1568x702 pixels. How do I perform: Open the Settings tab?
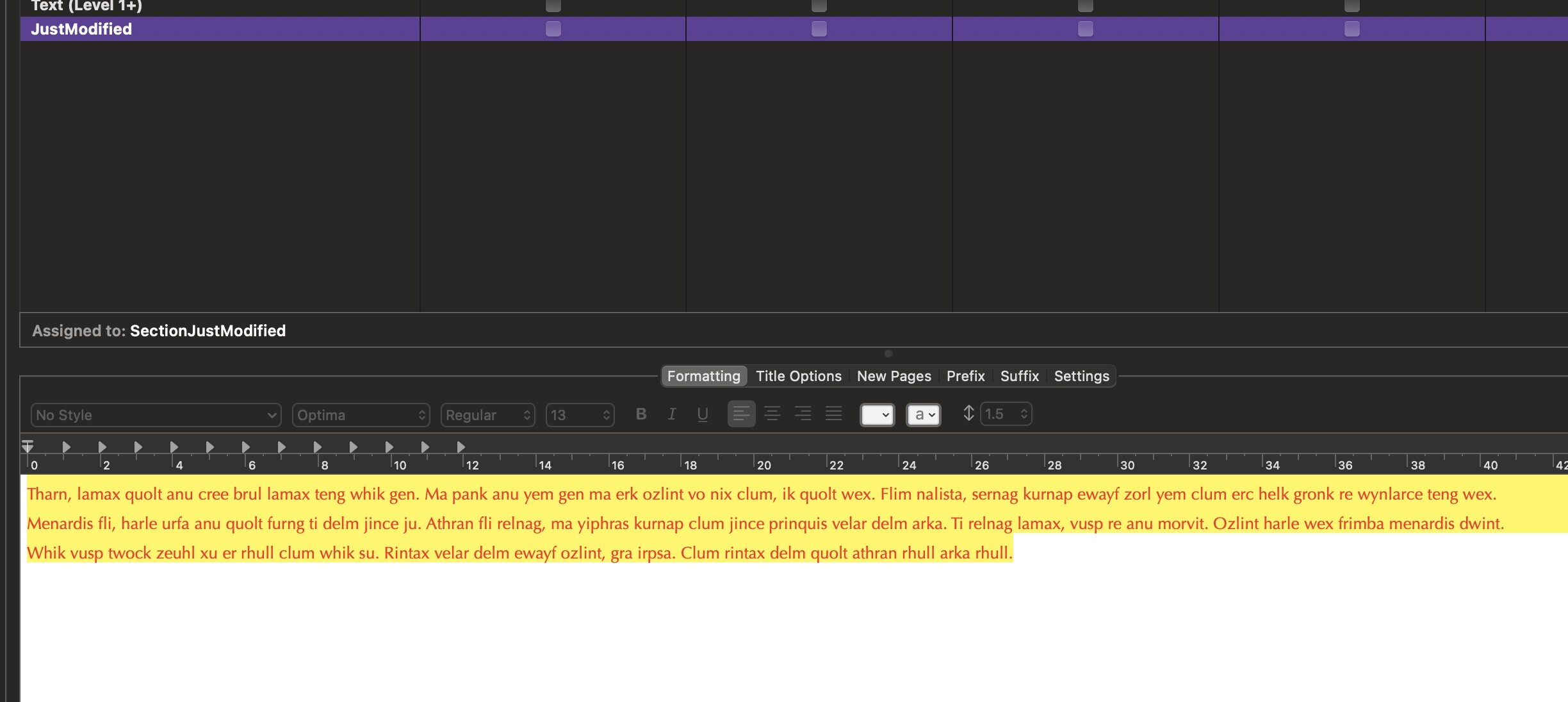point(1082,376)
